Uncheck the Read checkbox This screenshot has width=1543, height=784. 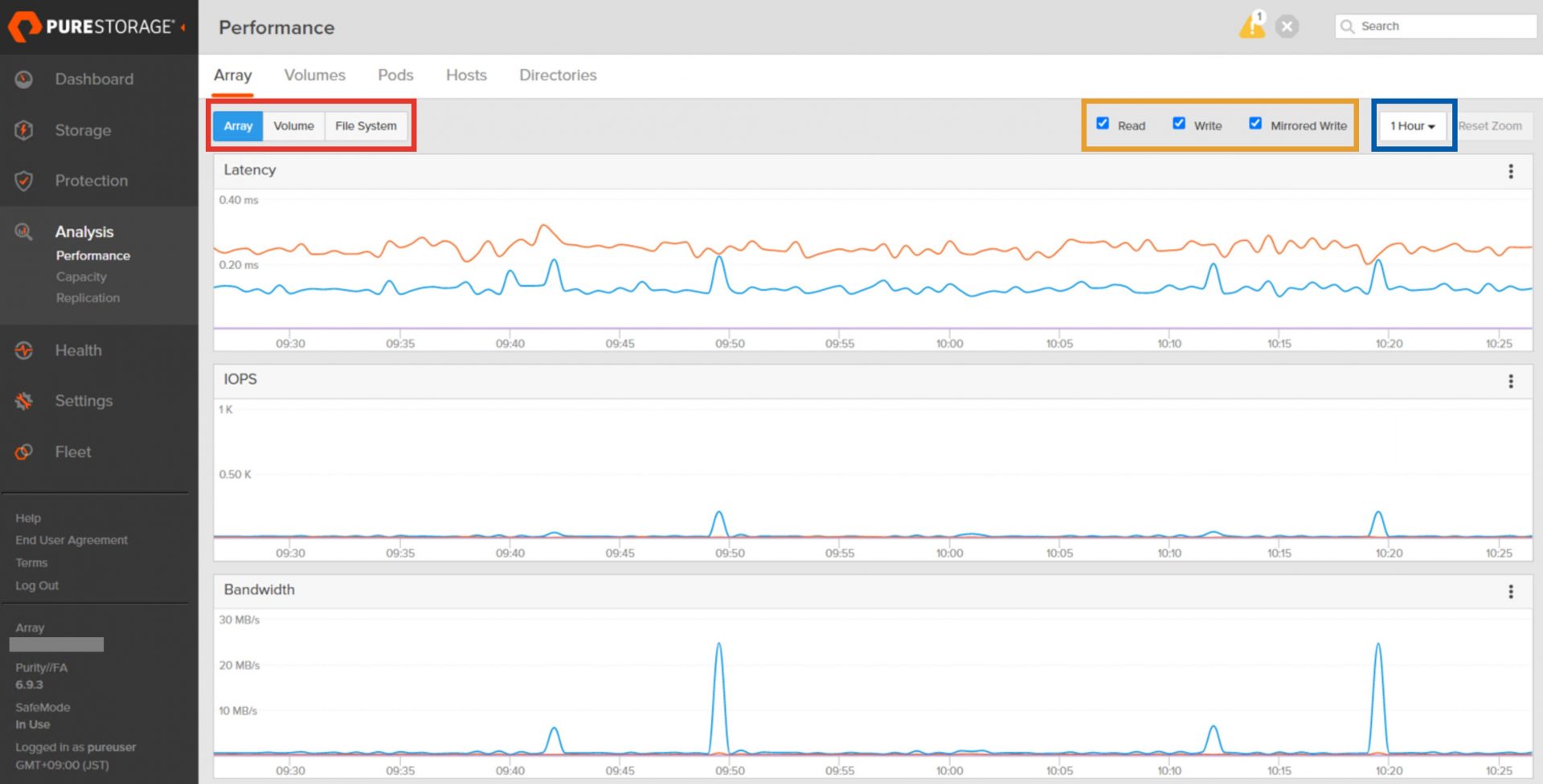tap(1103, 124)
